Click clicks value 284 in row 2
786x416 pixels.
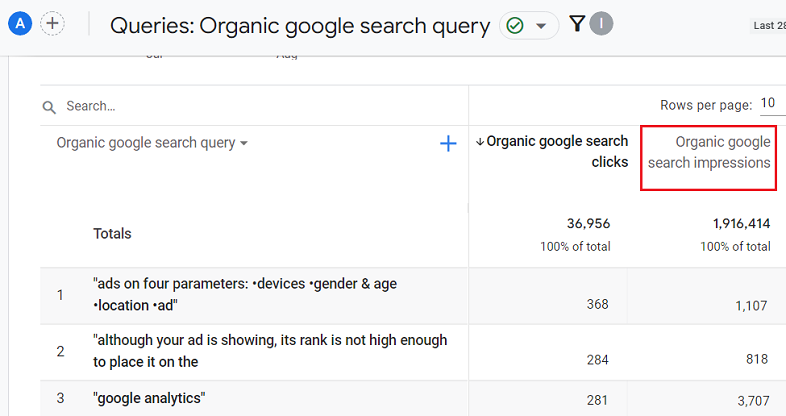598,360
